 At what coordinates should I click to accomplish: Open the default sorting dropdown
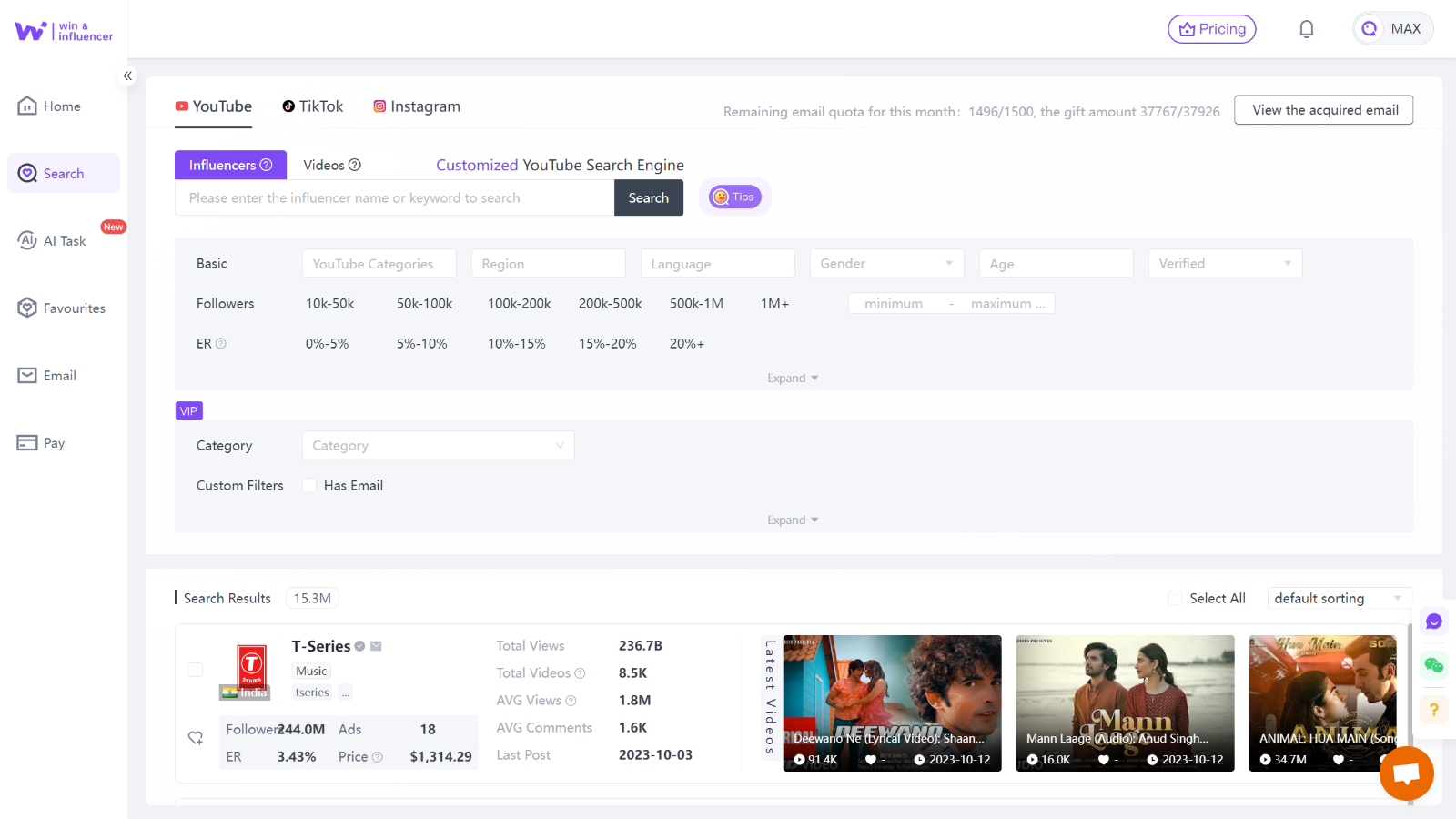click(x=1338, y=598)
